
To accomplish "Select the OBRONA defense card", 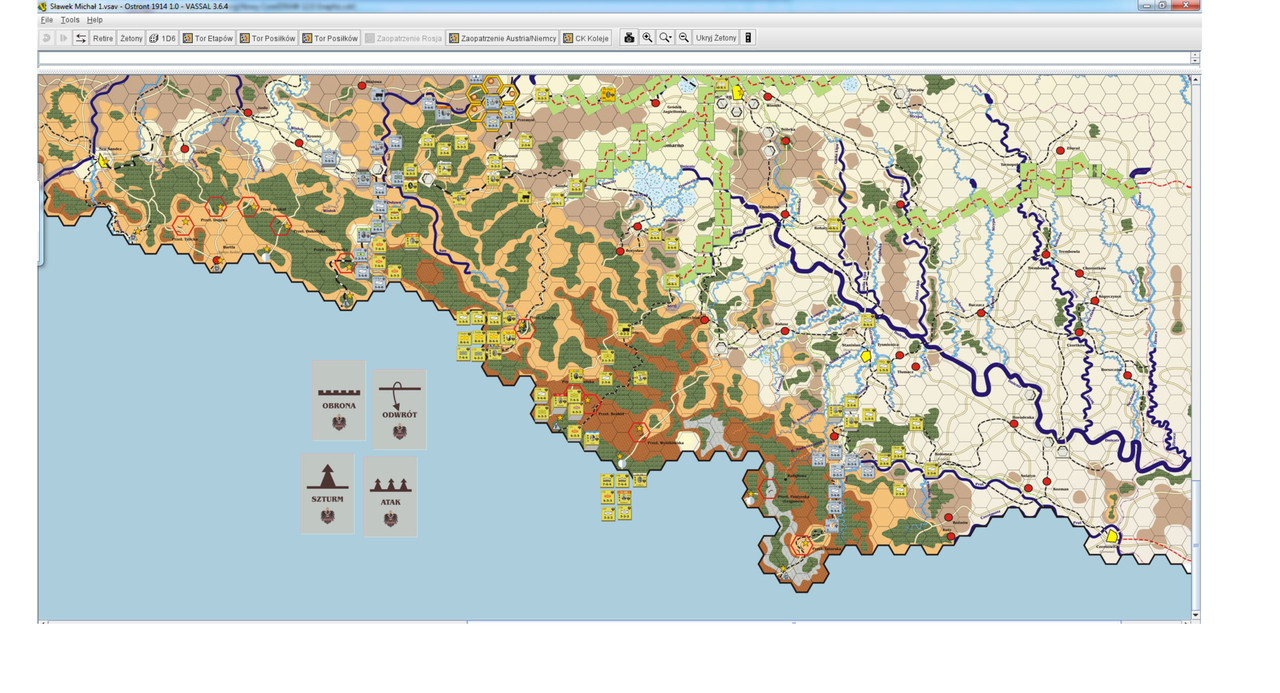I will pos(338,399).
